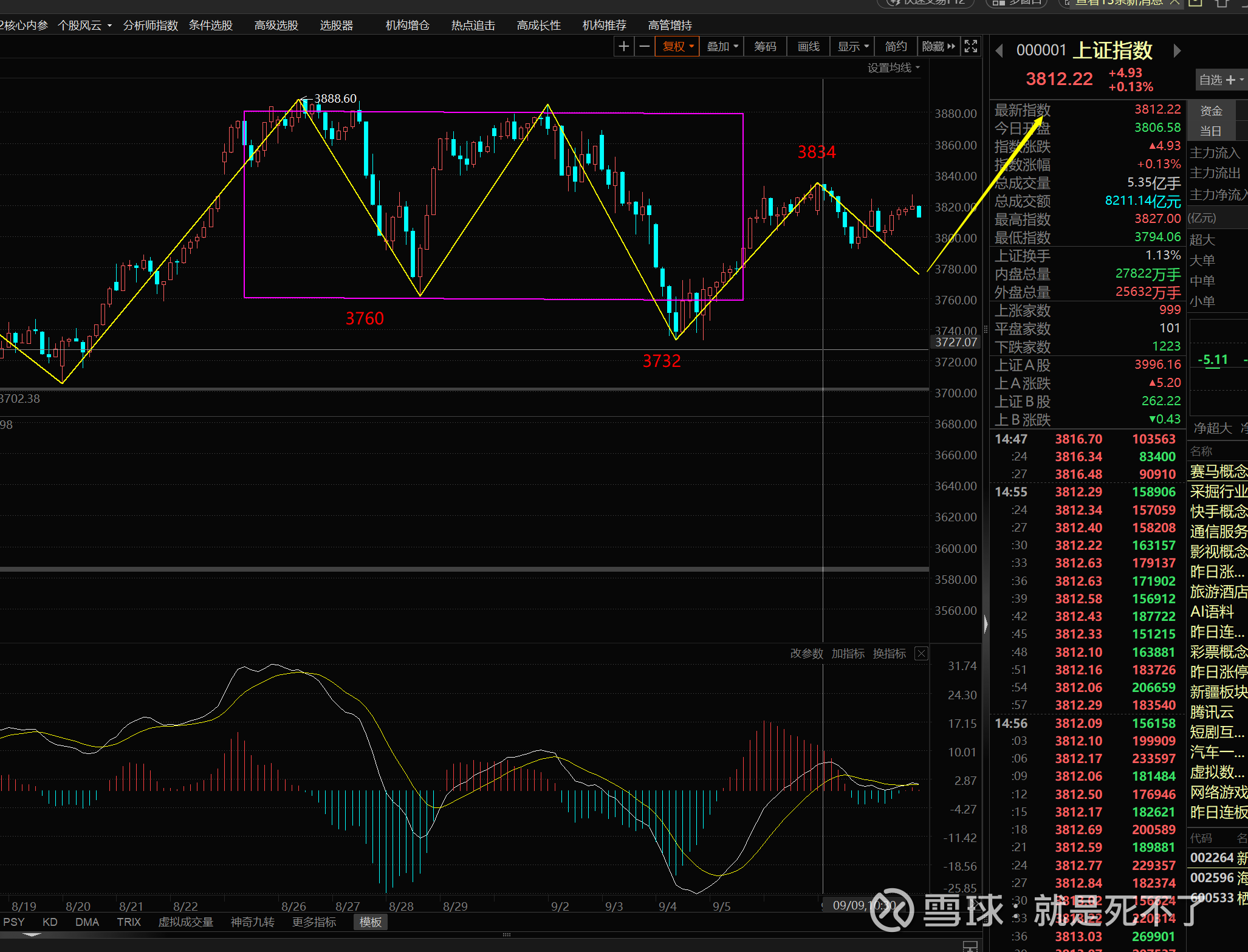The height and width of the screenshot is (952, 1248).
Task: Click the 改参数 change parameters link
Action: [x=806, y=654]
